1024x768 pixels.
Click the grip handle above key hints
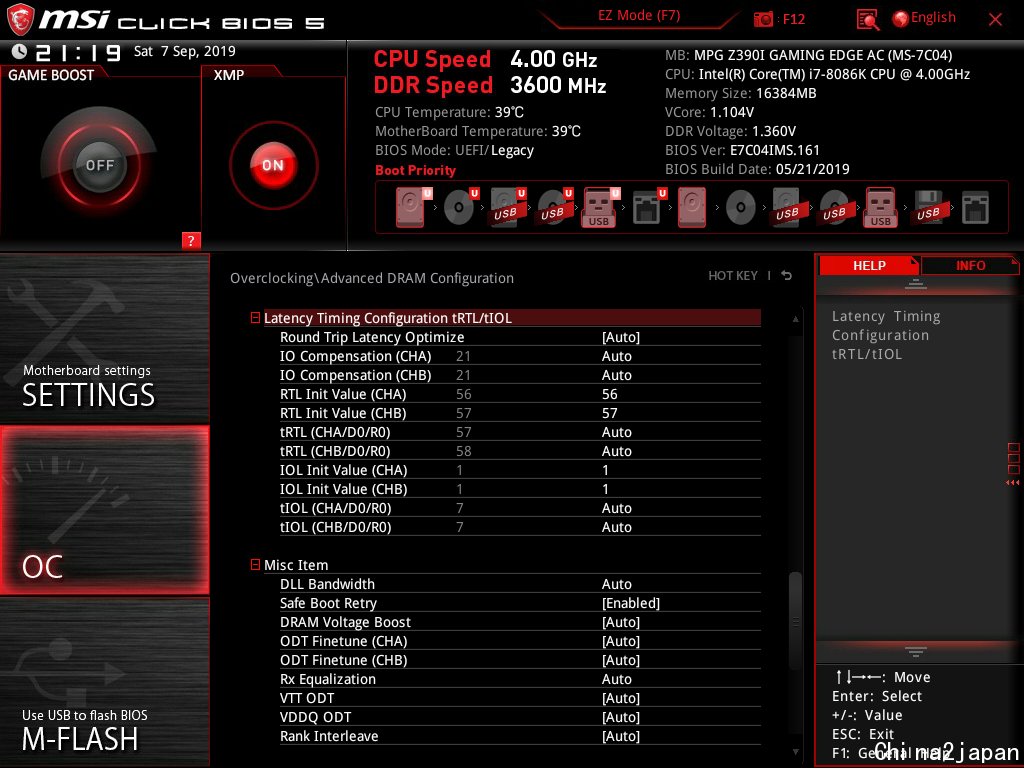[916, 651]
